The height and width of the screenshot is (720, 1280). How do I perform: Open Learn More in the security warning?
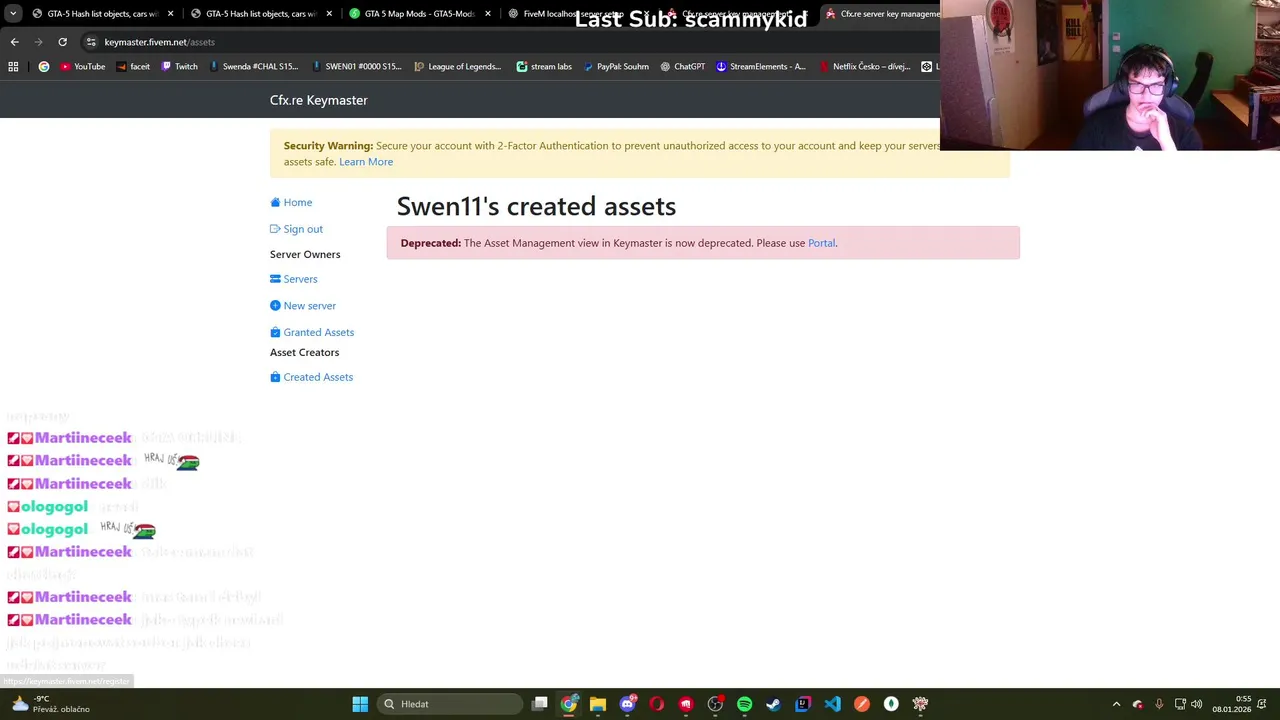tap(366, 162)
